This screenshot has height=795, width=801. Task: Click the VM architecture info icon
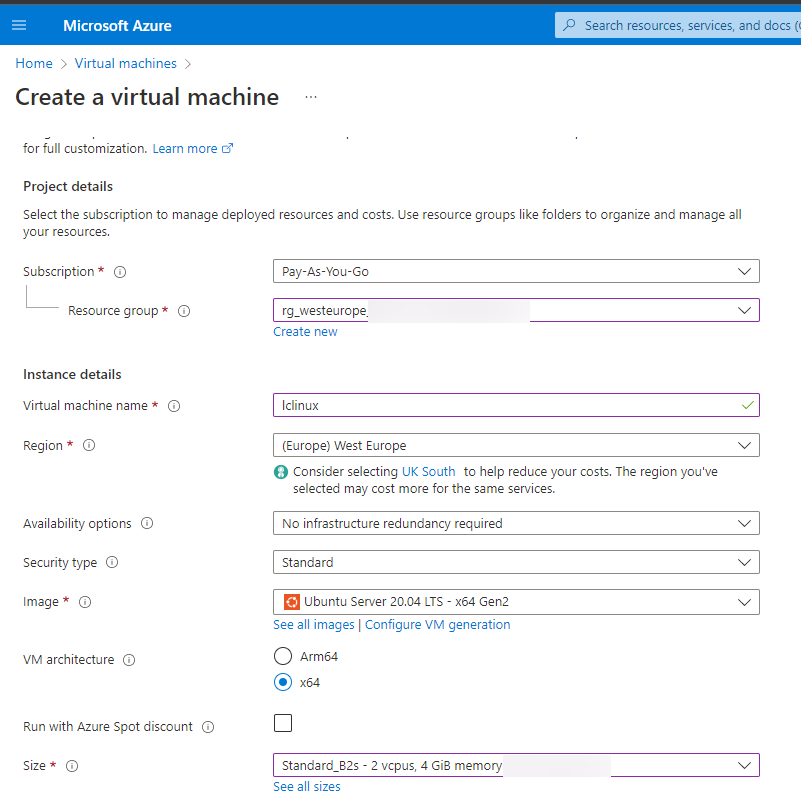[x=129, y=660]
